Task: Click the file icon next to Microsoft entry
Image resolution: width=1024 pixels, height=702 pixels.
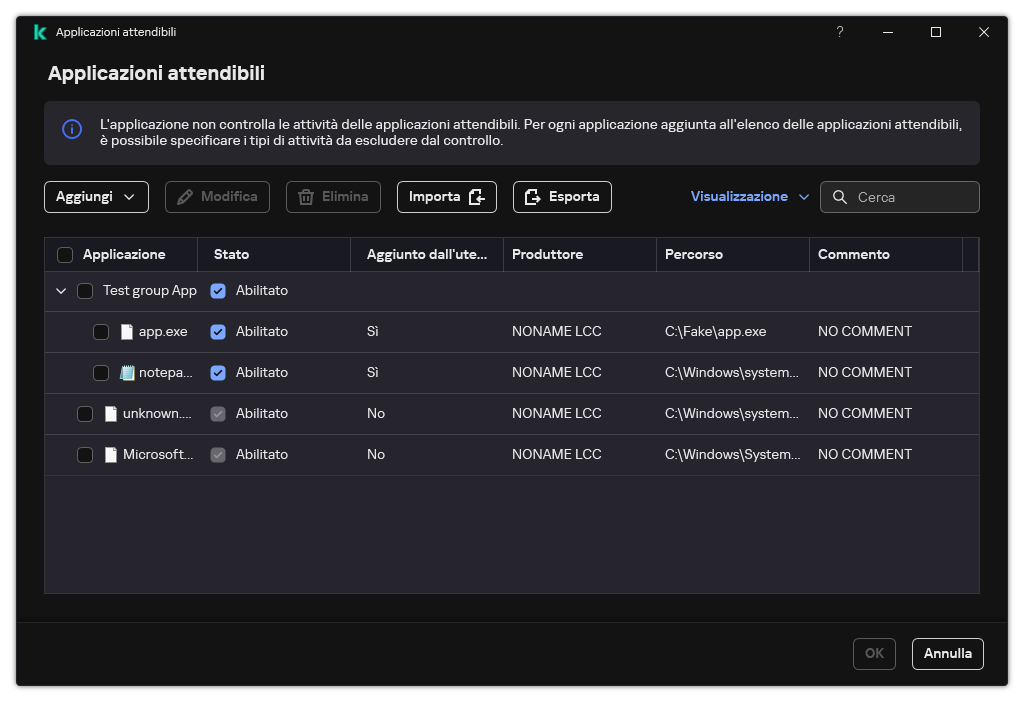Action: pos(110,454)
